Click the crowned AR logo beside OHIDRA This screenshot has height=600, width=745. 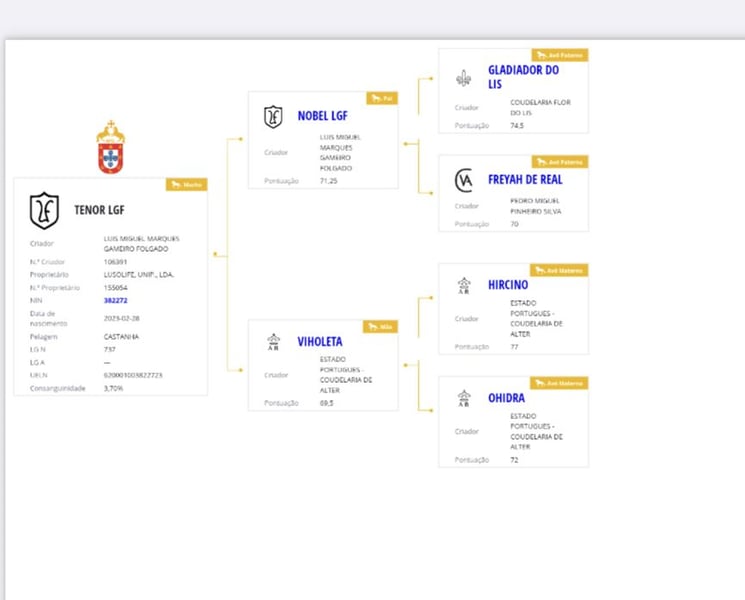pyautogui.click(x=463, y=398)
